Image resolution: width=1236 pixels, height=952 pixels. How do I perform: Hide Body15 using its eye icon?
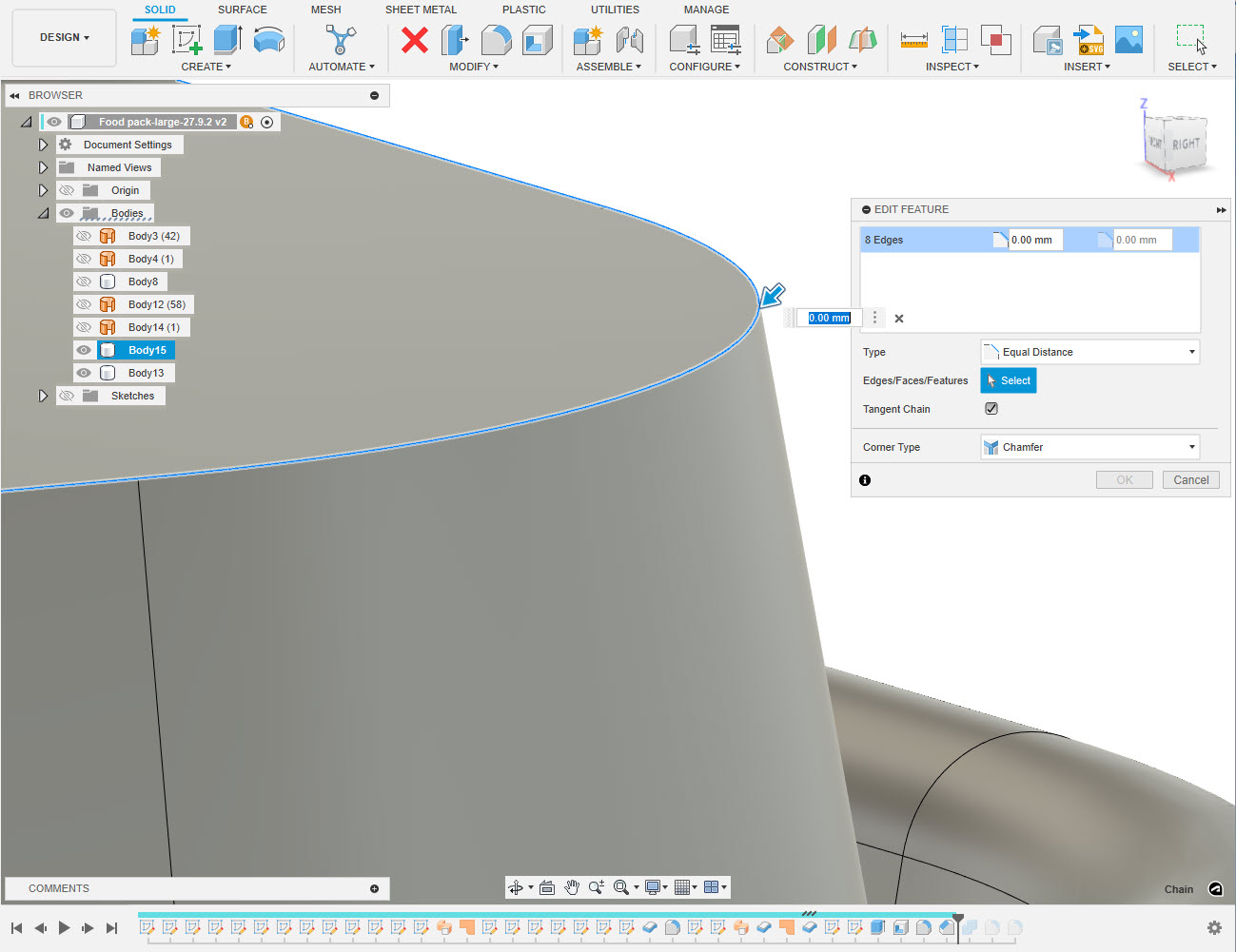84,350
